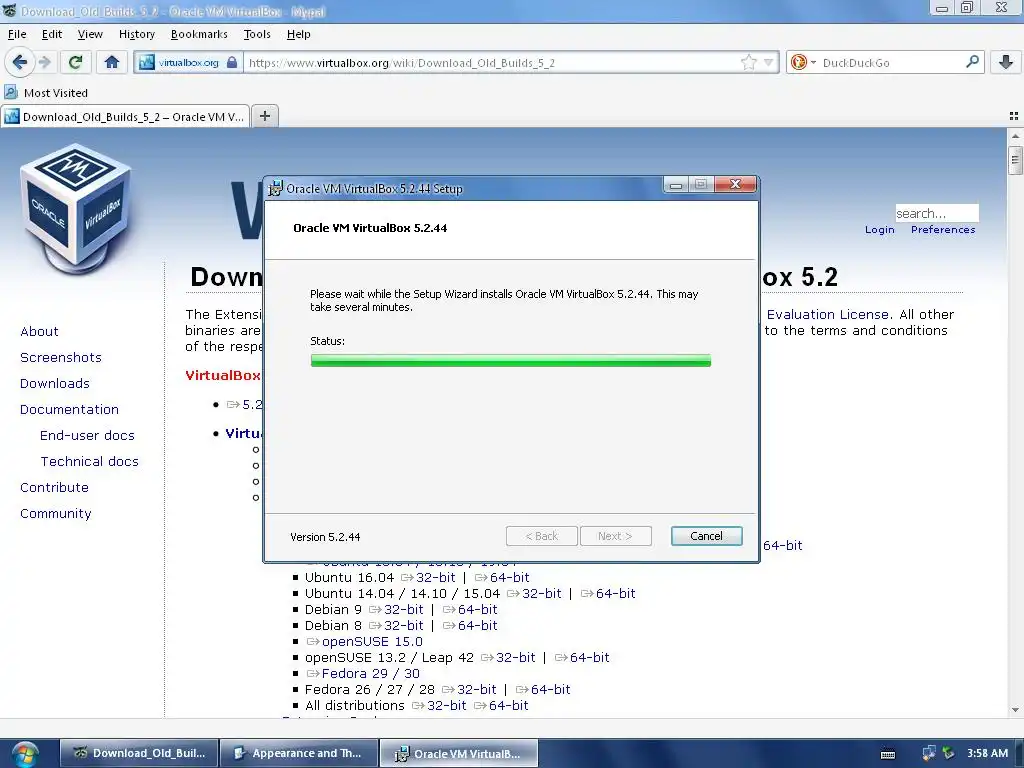Open the openSUSE 15.0 link
The height and width of the screenshot is (768, 1024).
[x=364, y=642]
